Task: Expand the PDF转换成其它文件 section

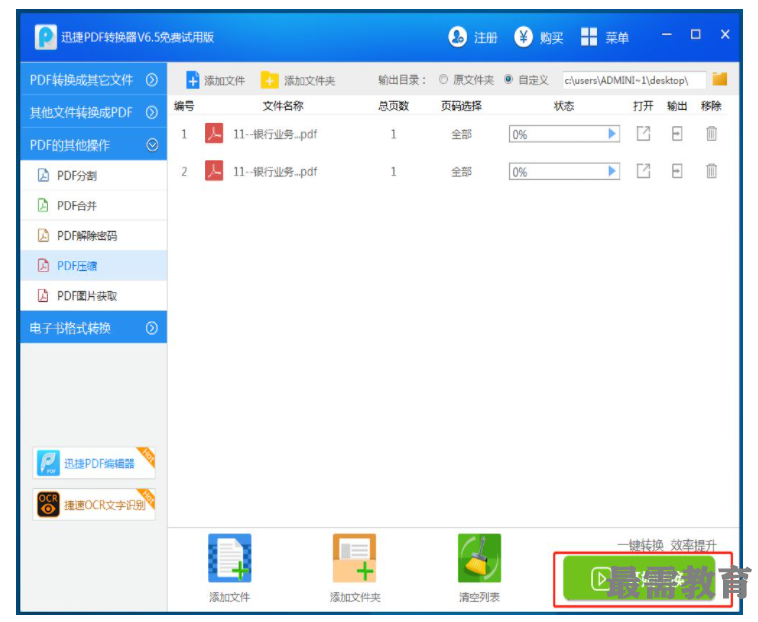Action: (x=94, y=79)
